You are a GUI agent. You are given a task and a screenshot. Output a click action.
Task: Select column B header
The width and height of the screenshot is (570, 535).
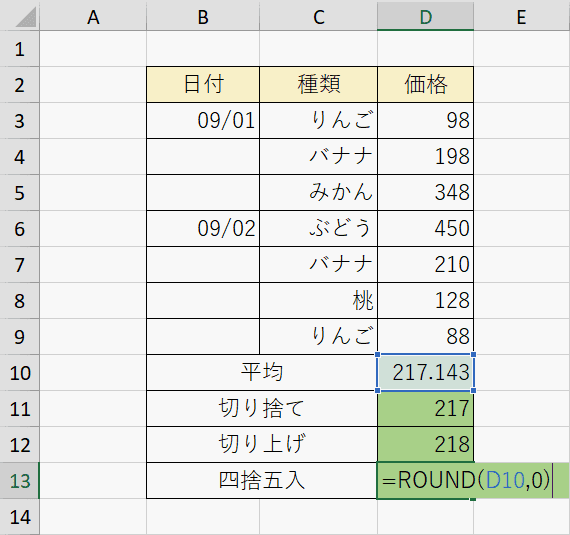(x=203, y=17)
